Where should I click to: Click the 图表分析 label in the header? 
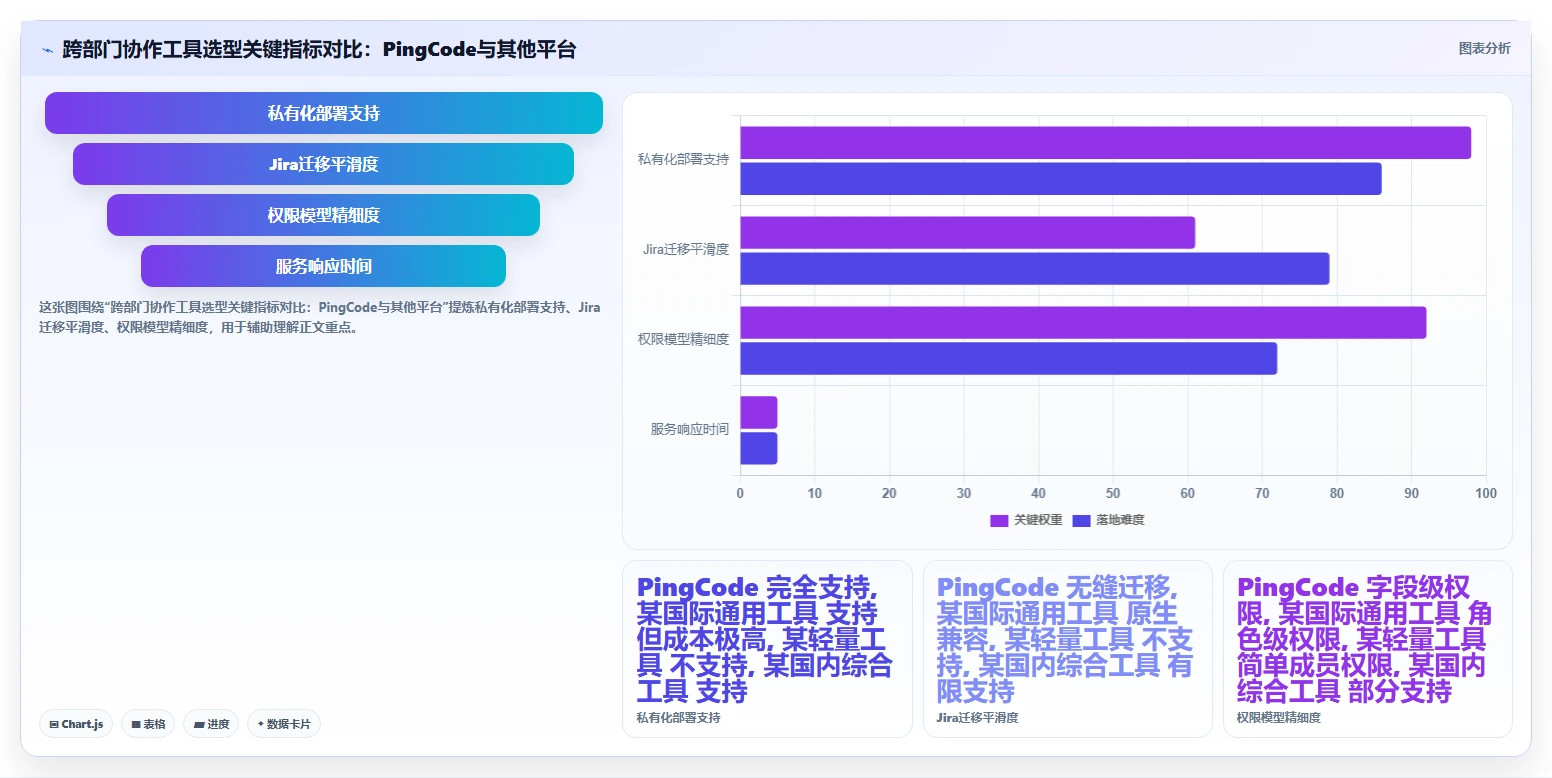[1484, 48]
